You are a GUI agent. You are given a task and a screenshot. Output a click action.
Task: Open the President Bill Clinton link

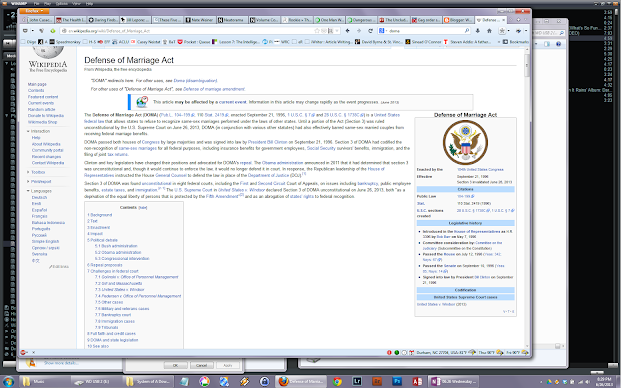click(x=268, y=142)
